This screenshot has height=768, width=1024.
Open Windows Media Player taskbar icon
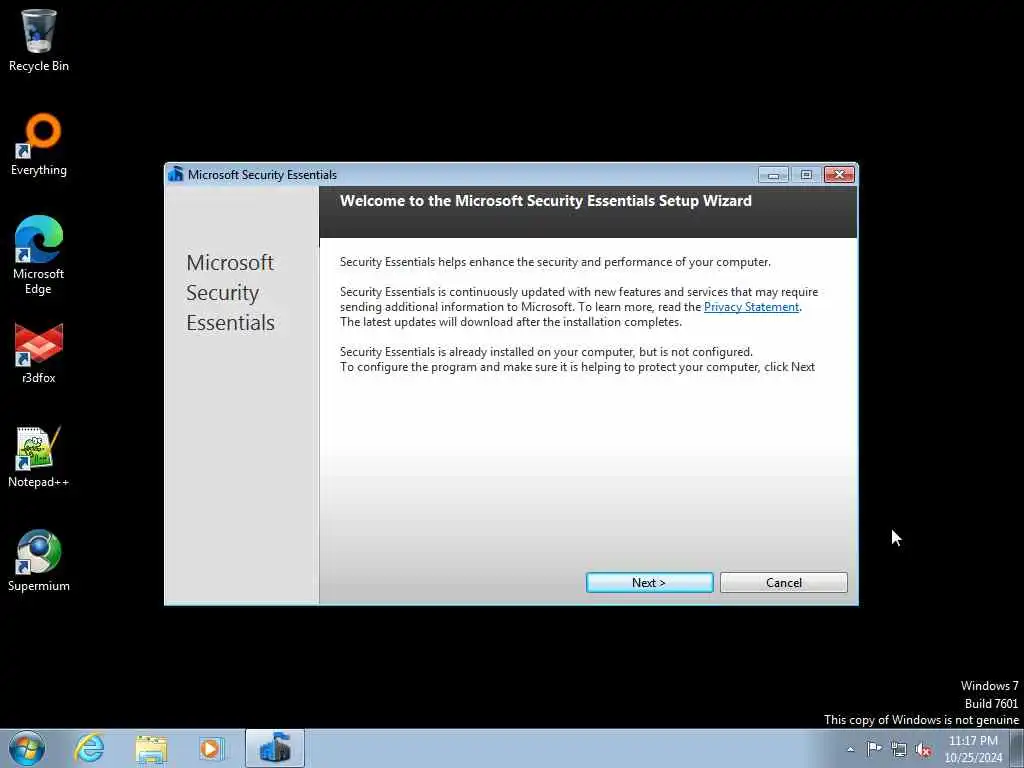click(212, 748)
